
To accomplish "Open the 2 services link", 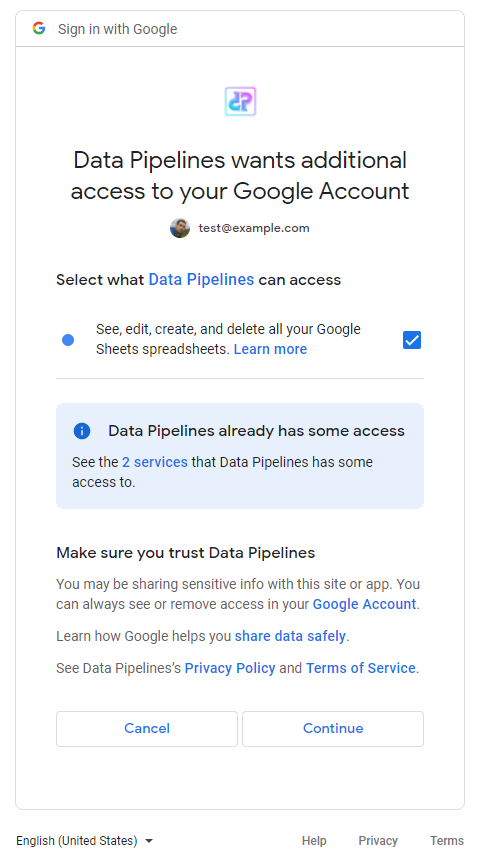I will click(154, 462).
